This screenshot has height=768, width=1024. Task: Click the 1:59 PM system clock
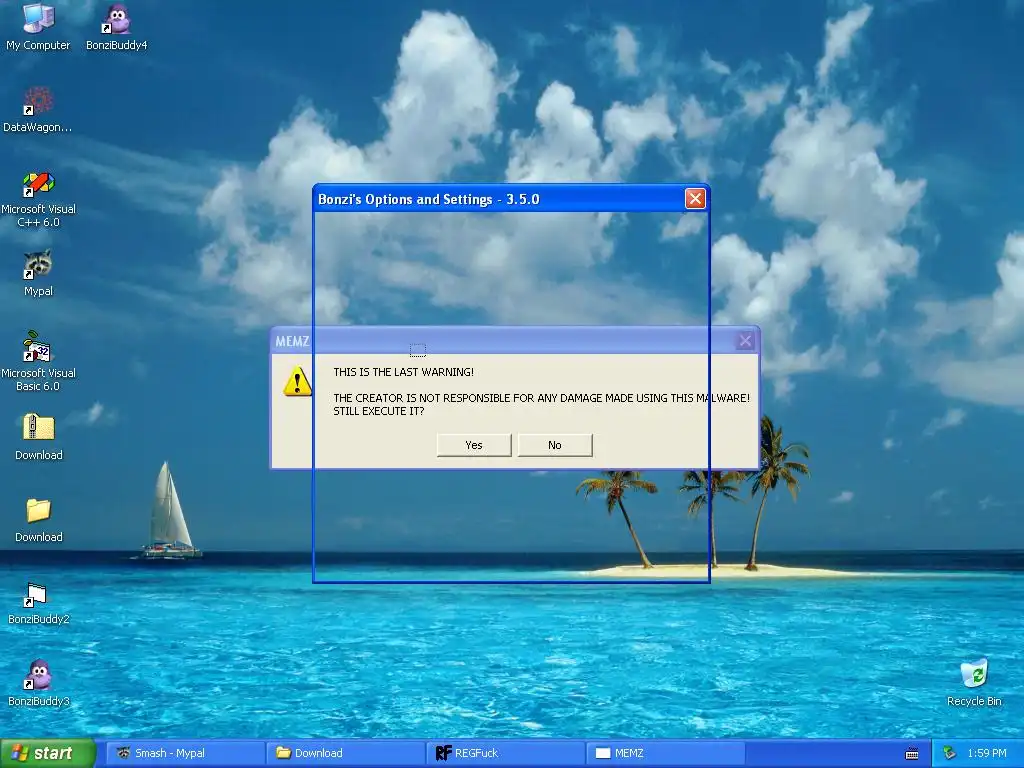987,754
